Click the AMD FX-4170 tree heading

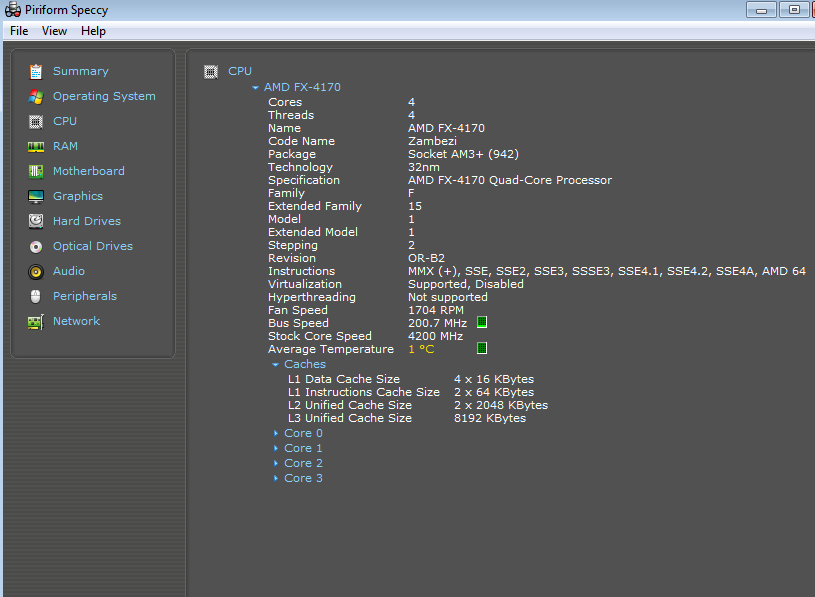coord(302,87)
